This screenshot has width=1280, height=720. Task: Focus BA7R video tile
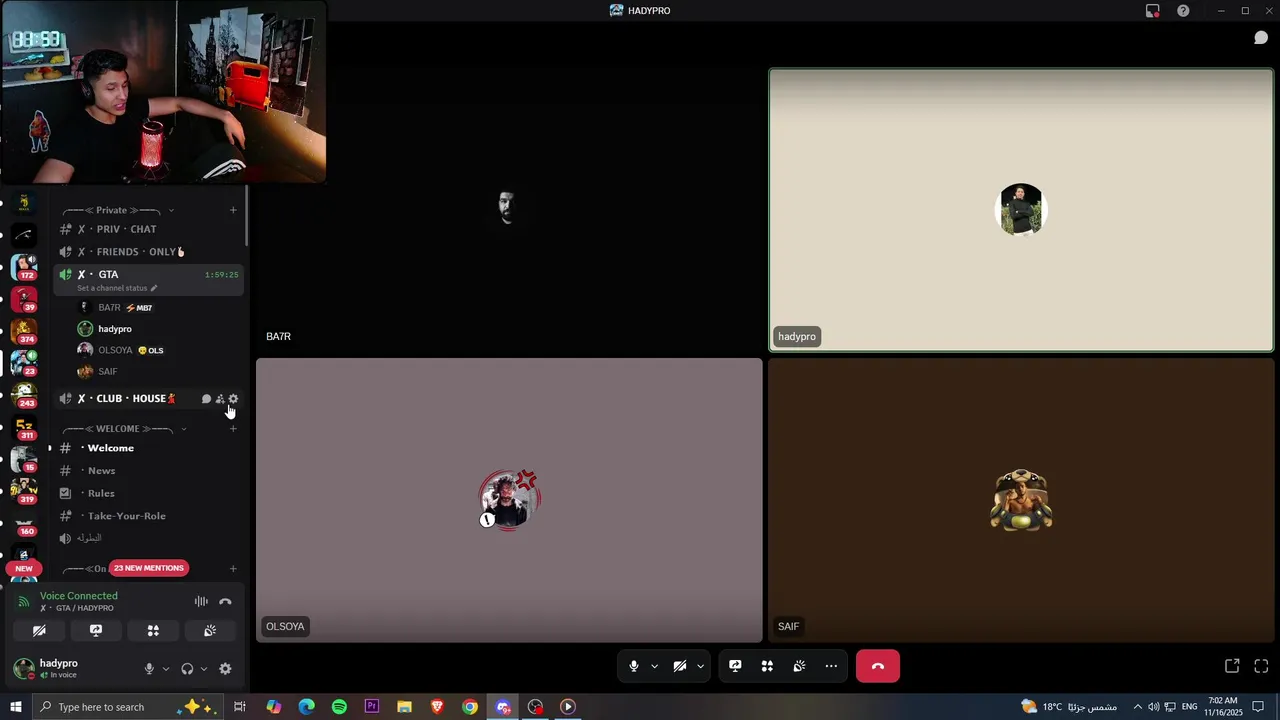(509, 210)
